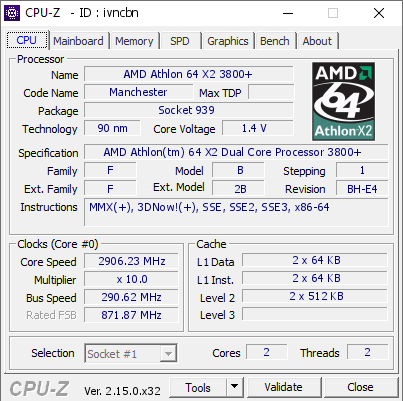Minimize the CPU-Z window
This screenshot has width=403, height=401.
coord(288,13)
